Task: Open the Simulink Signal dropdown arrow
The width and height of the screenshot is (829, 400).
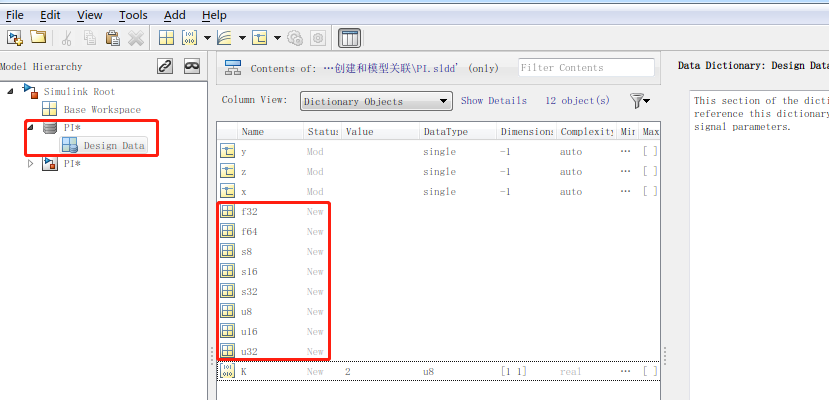Action: [x=277, y=38]
